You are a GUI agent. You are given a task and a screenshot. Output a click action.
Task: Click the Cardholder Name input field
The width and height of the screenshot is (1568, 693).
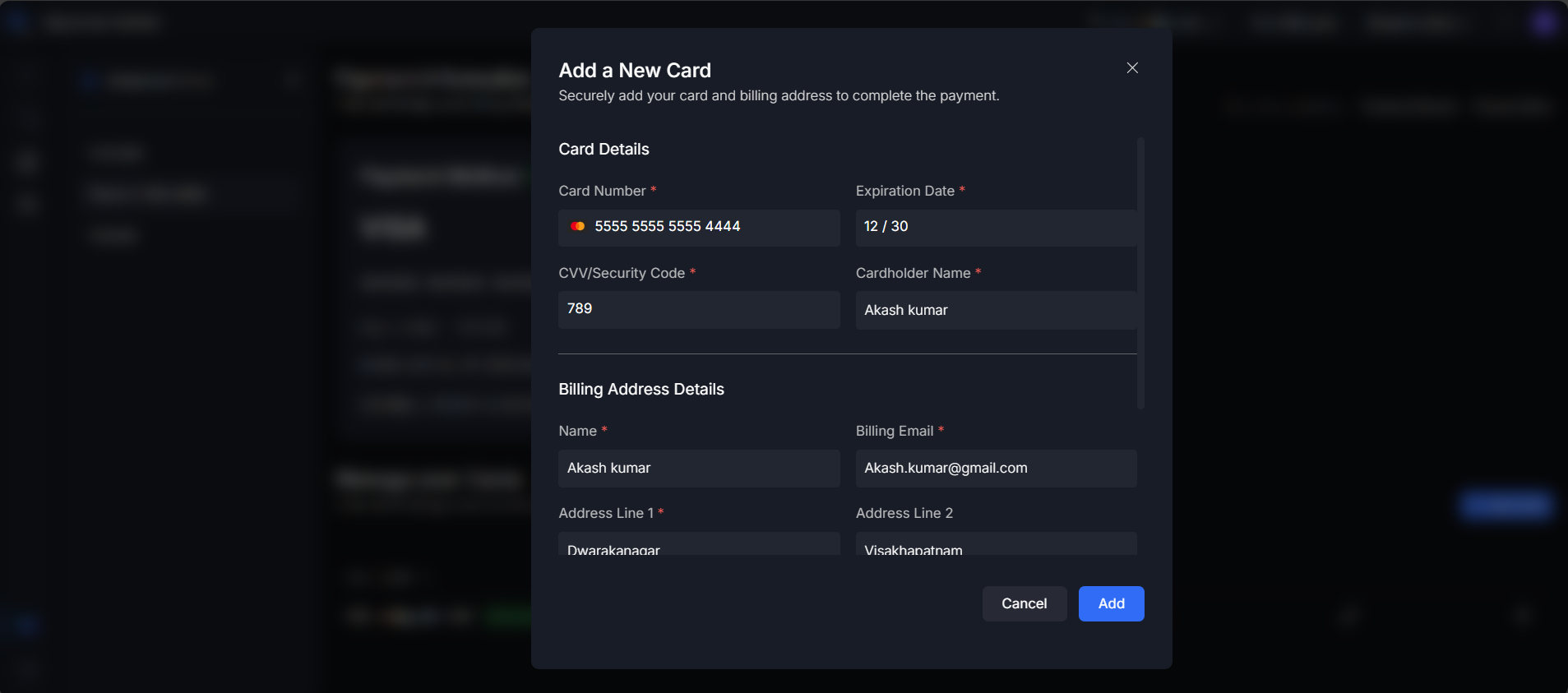(995, 310)
